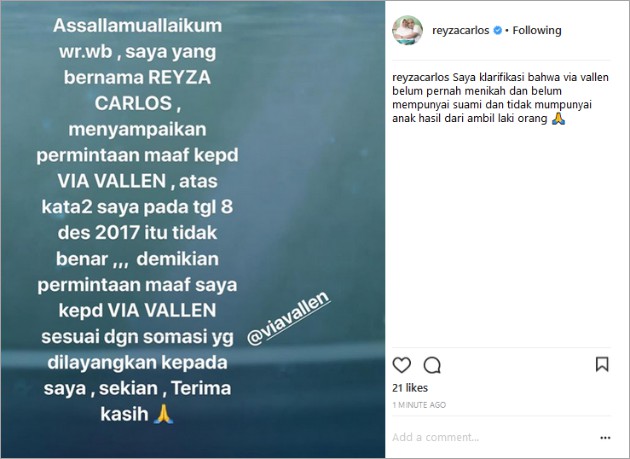Open comments via the speech bubble icon

(x=432, y=365)
